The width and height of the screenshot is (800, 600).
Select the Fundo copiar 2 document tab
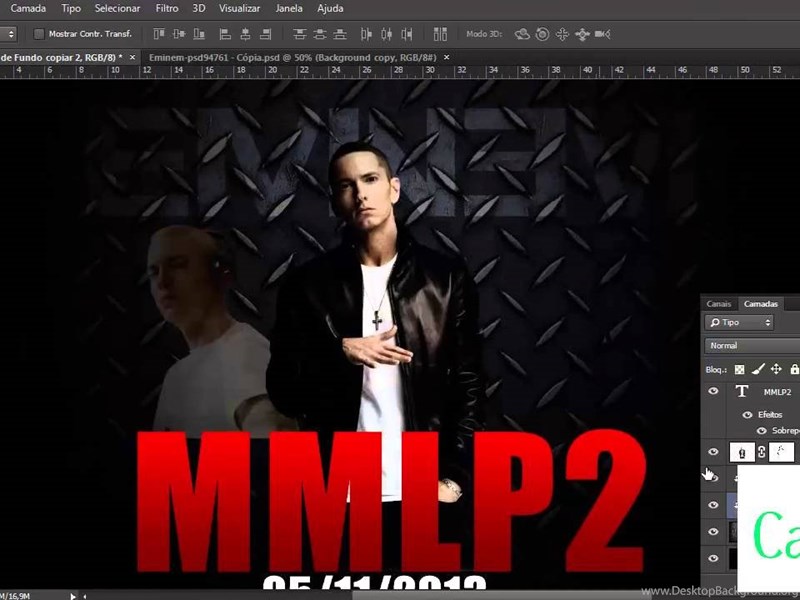[x=61, y=58]
